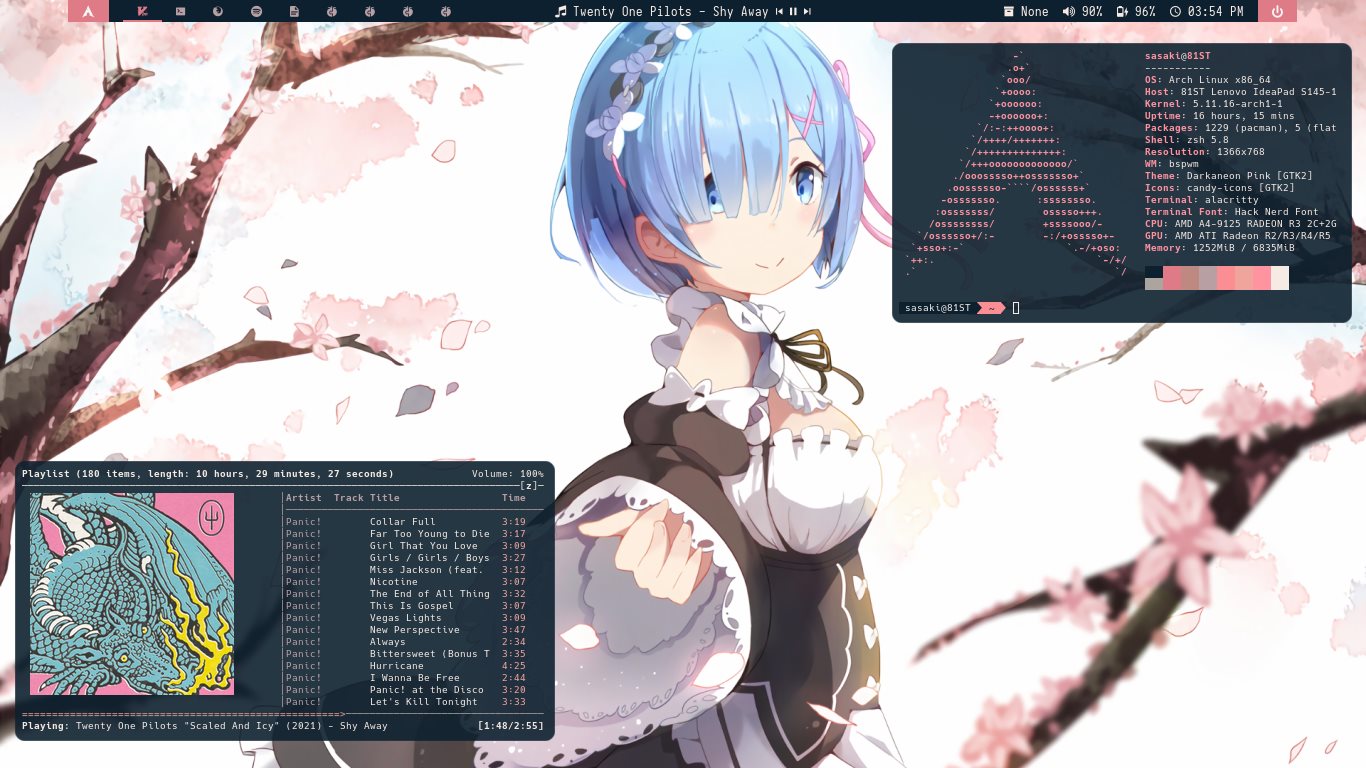Skip to the previous track
The width and height of the screenshot is (1366, 768).
(779, 11)
